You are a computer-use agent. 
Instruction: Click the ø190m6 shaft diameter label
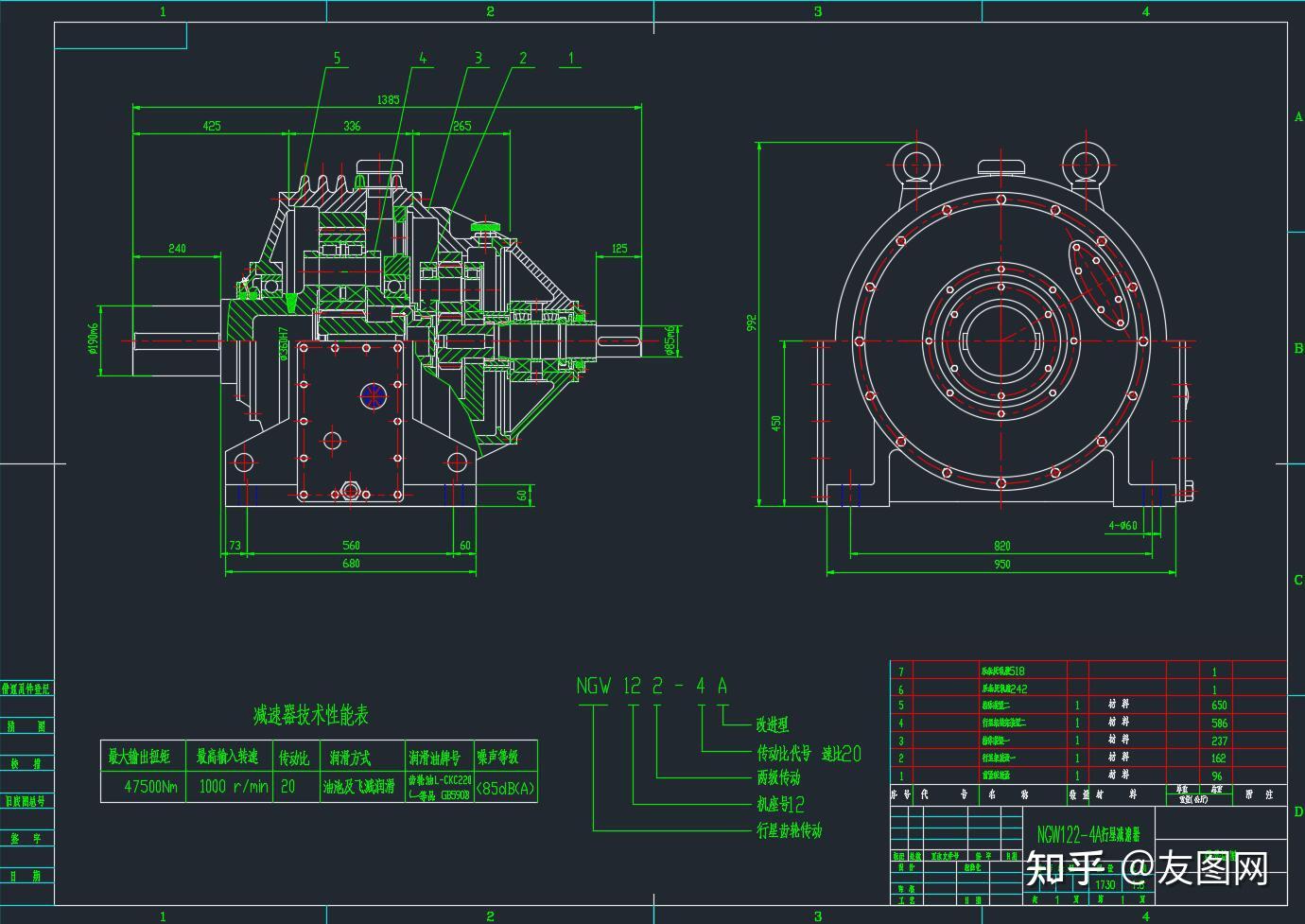pyautogui.click(x=93, y=339)
